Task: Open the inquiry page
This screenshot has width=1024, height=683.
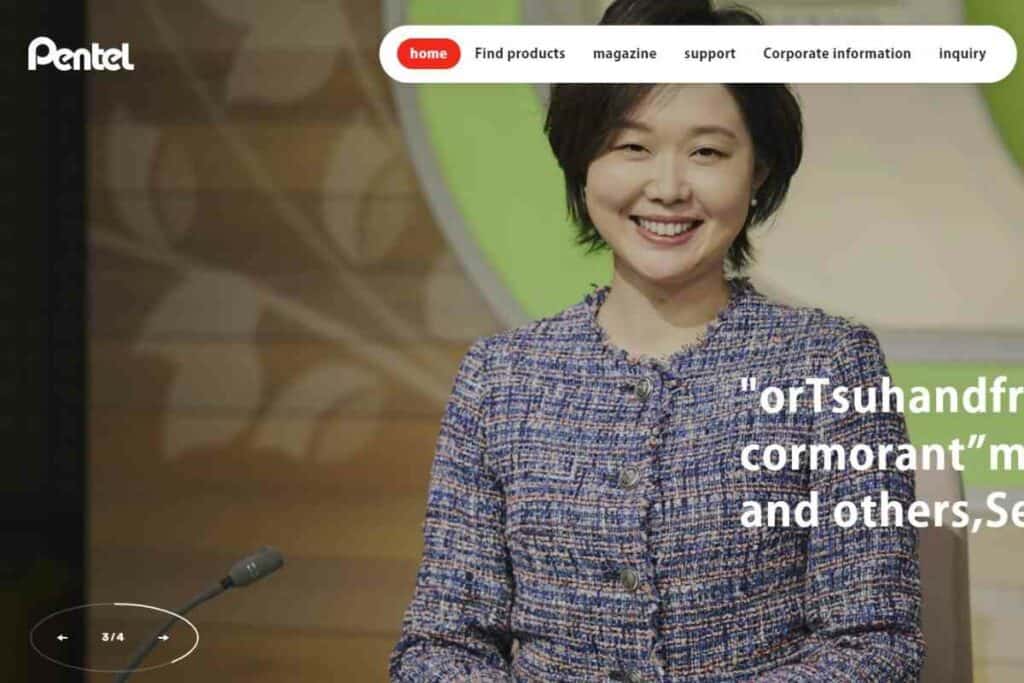Action: [x=962, y=54]
